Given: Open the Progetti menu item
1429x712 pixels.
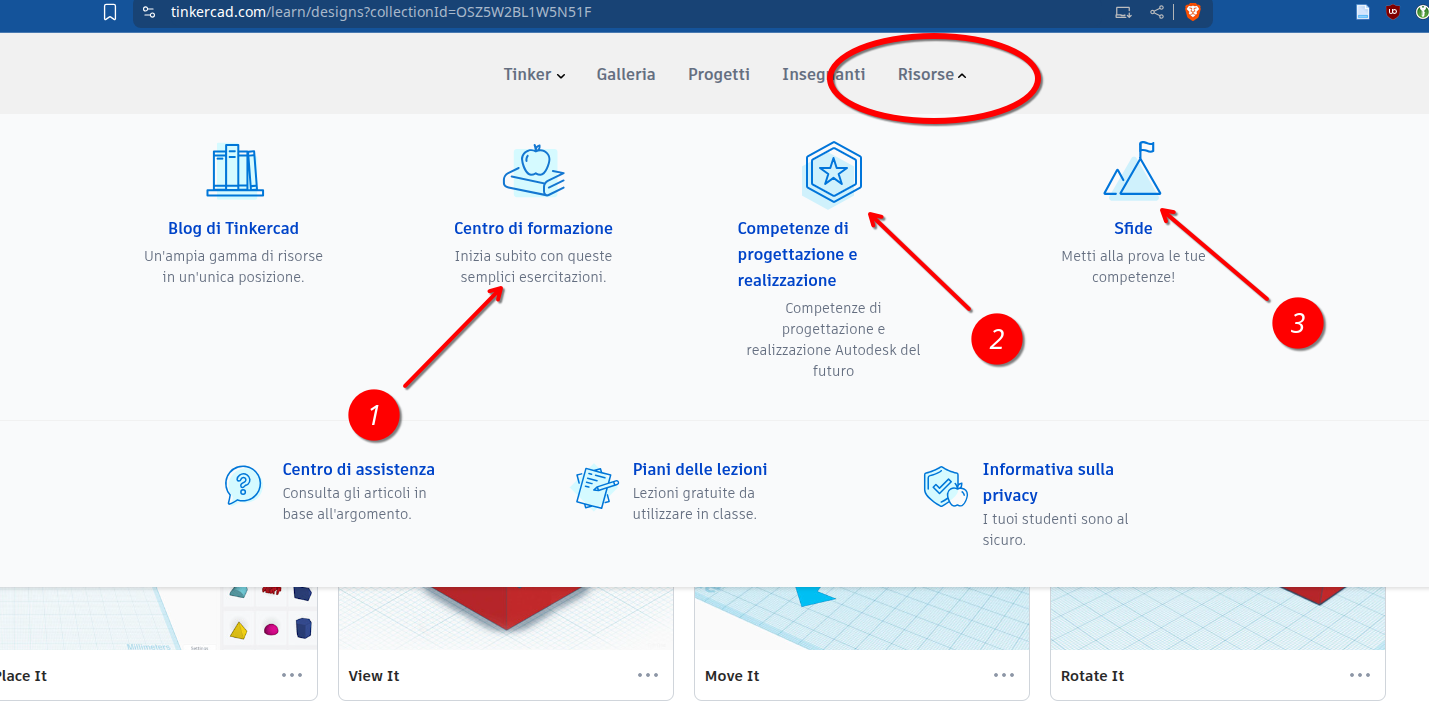Looking at the screenshot, I should (x=719, y=74).
